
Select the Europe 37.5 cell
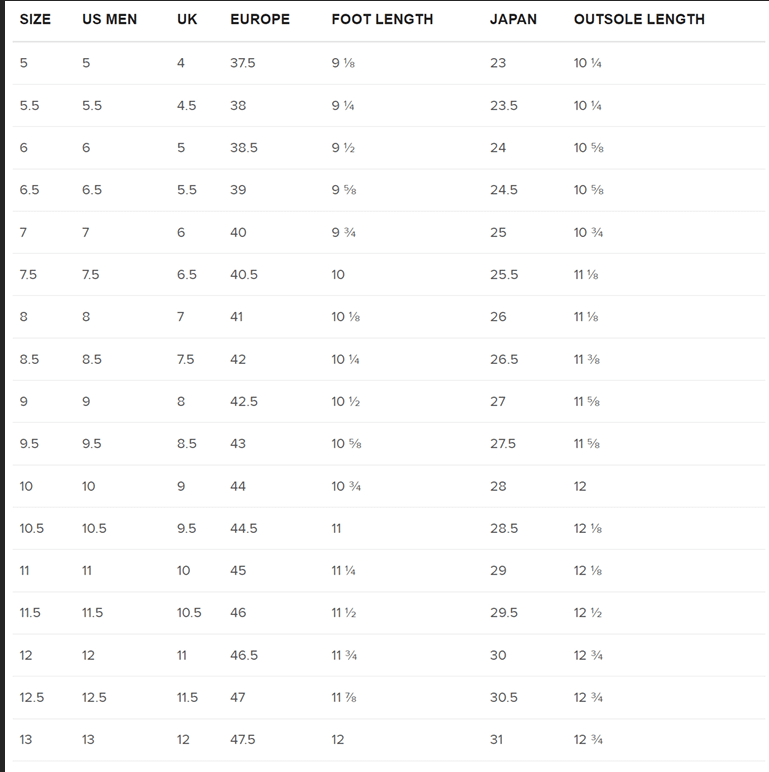tap(243, 63)
